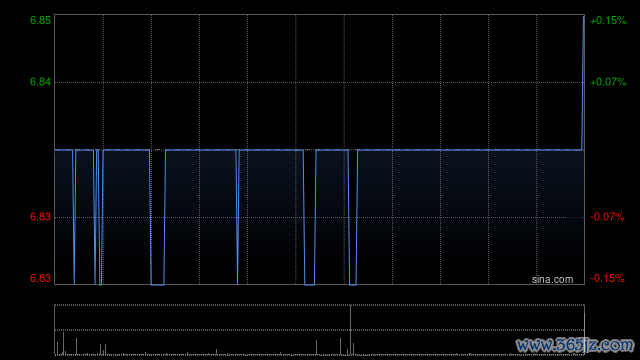
Task: Select the volume bar just left of the tallest bar
Action: pyautogui.click(x=348, y=352)
